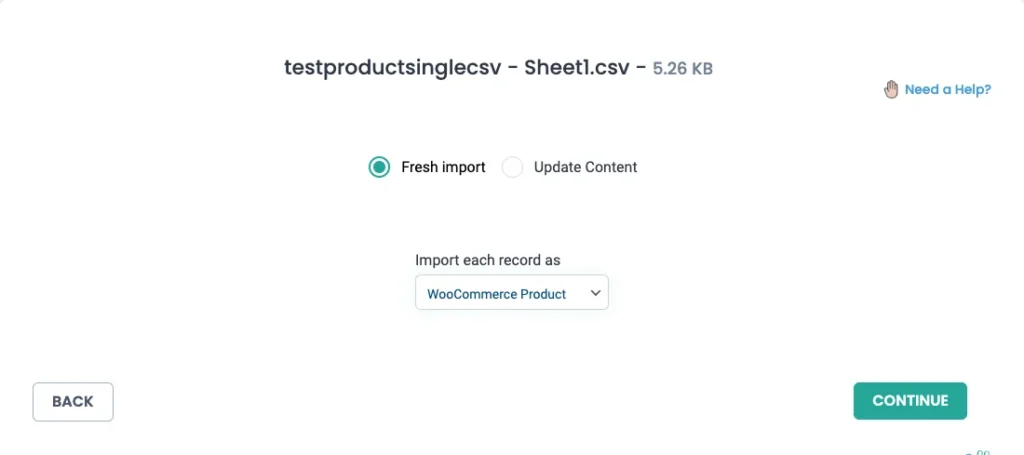
Task: Click the word "CONTINUE" on the teal button
Action: coord(910,401)
